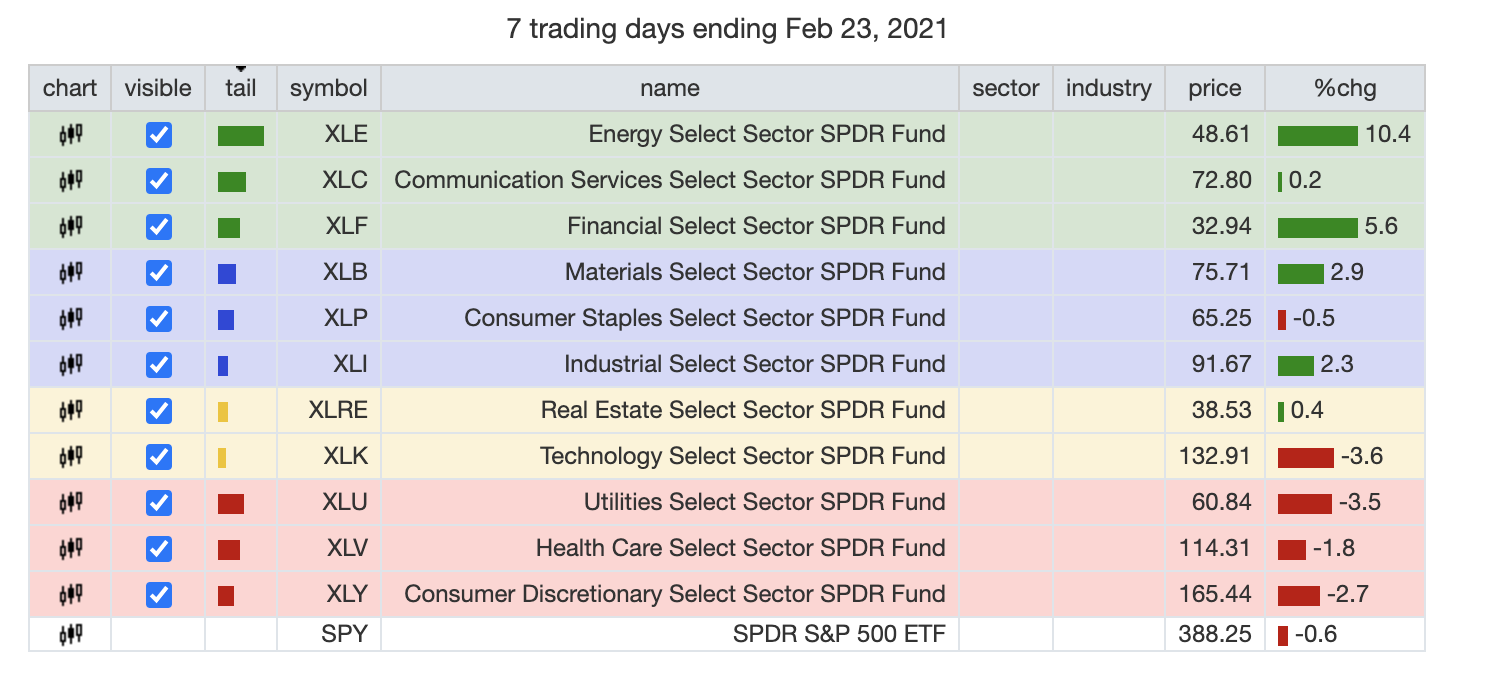Open chart icon for XLU Utilities row
The image size is (1488, 674).
tap(70, 502)
